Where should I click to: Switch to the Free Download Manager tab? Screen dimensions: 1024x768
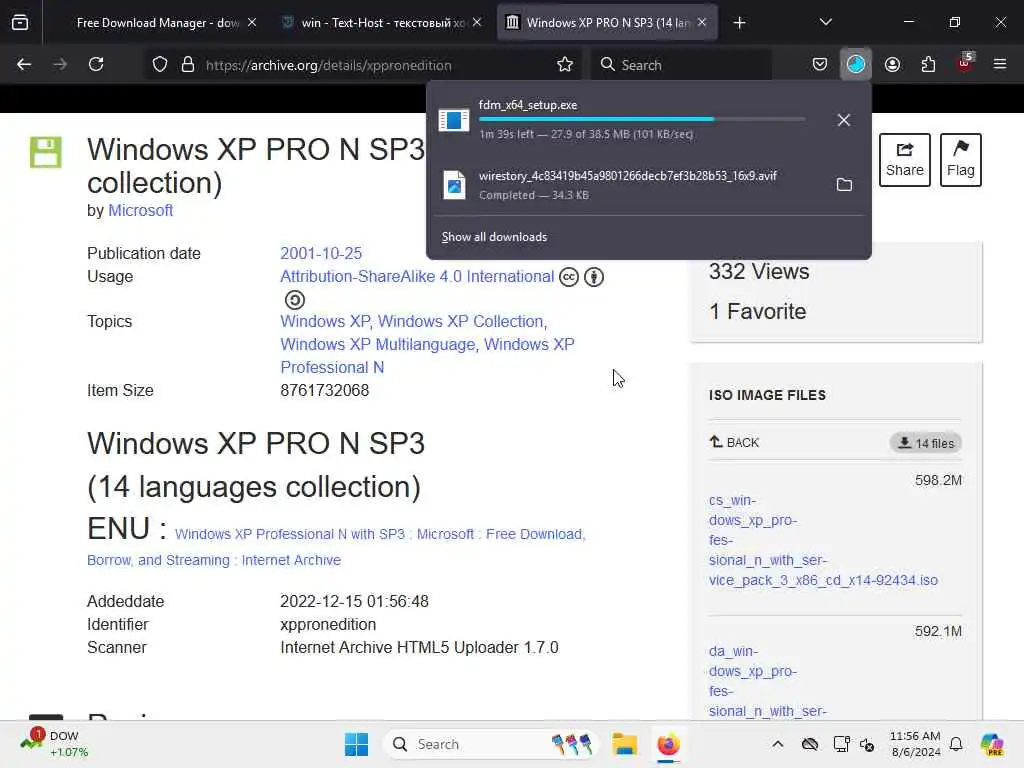point(157,23)
